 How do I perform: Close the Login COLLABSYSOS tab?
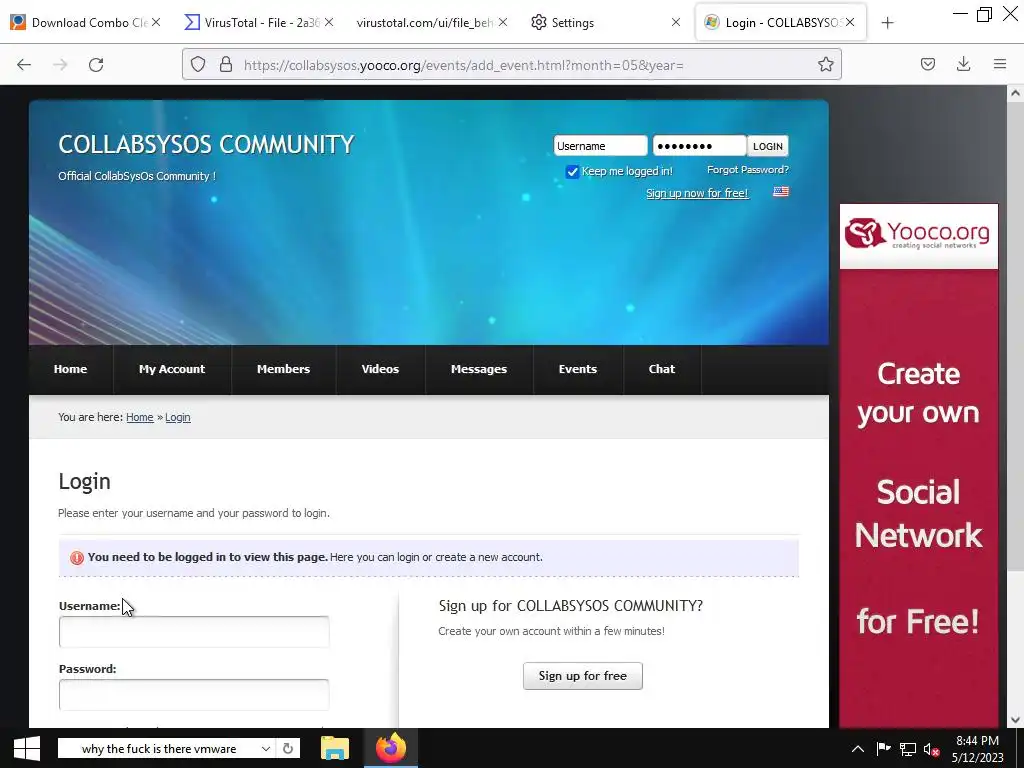coord(850,22)
